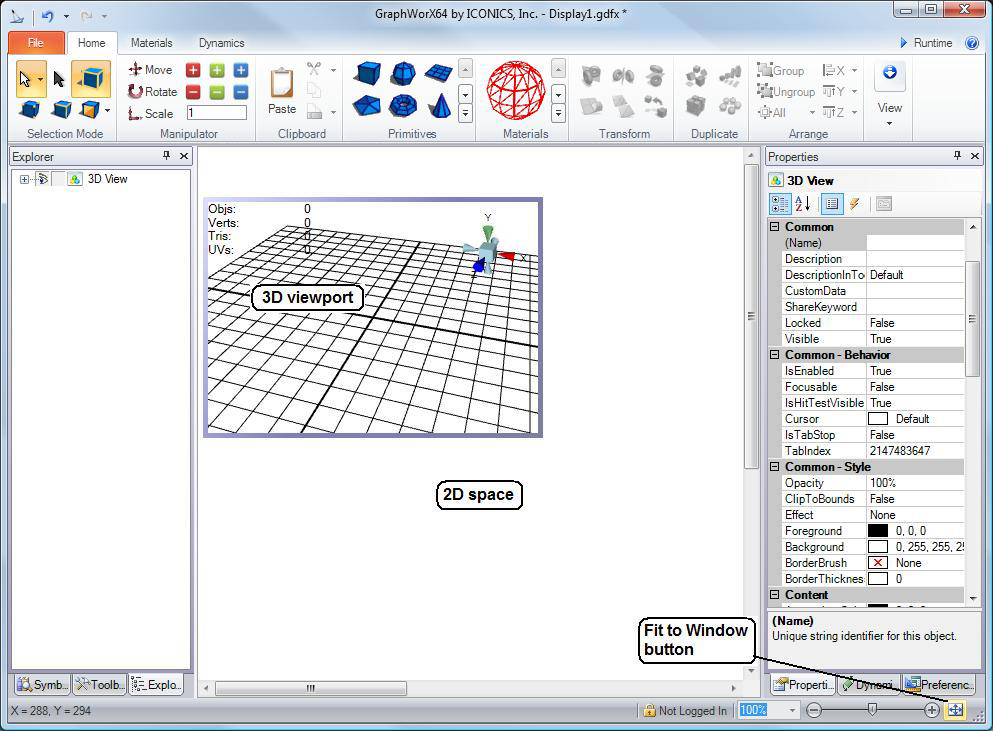The height and width of the screenshot is (731, 993).
Task: Click the Rotate manipulator tool
Action: coord(152,91)
